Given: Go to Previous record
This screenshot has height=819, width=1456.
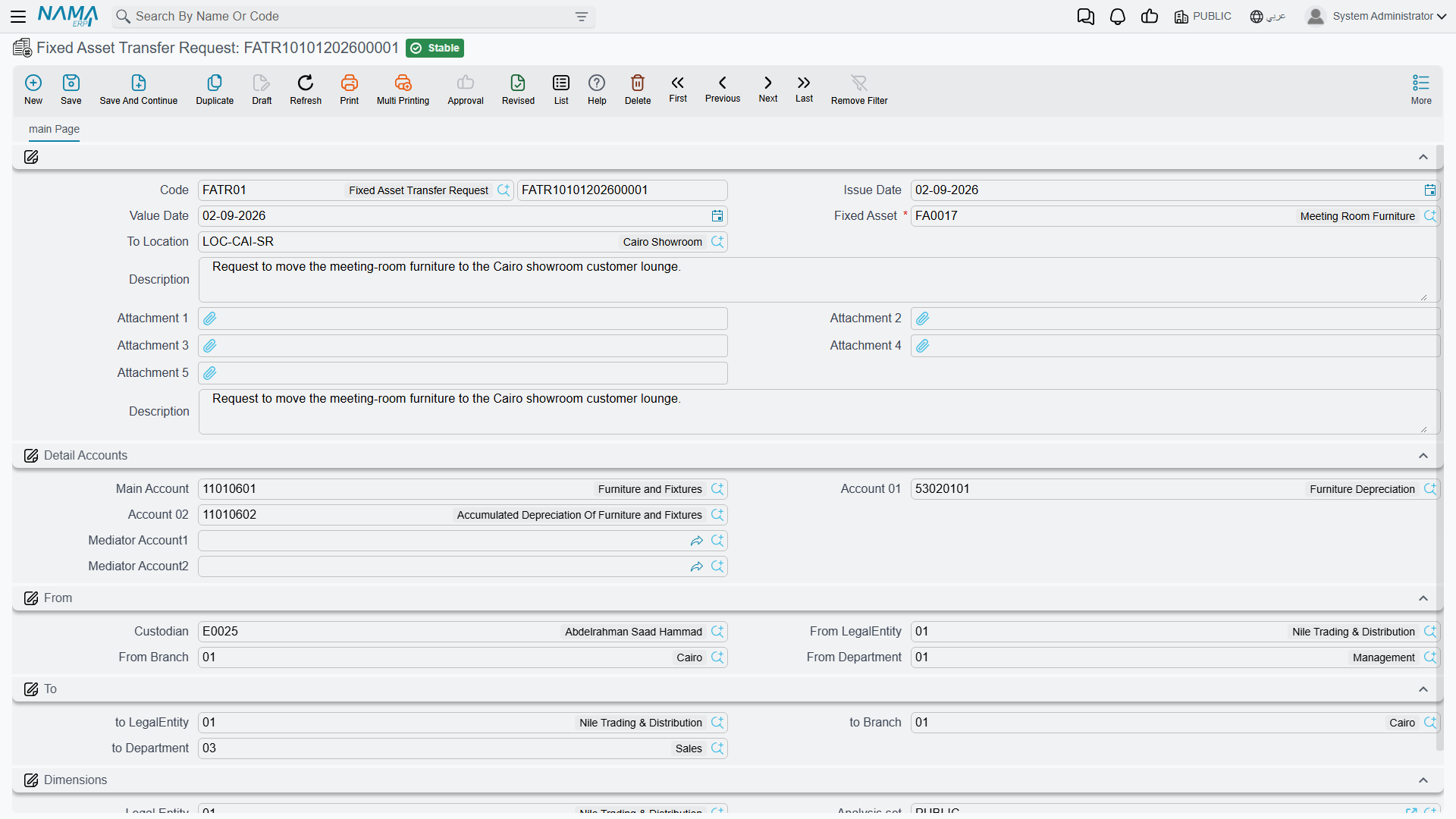Looking at the screenshot, I should click(x=723, y=89).
